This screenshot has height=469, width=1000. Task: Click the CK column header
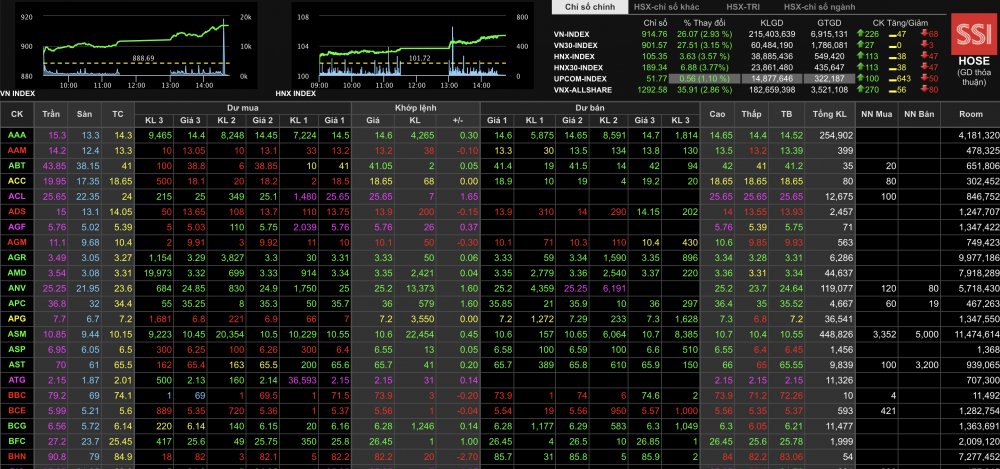(x=17, y=113)
